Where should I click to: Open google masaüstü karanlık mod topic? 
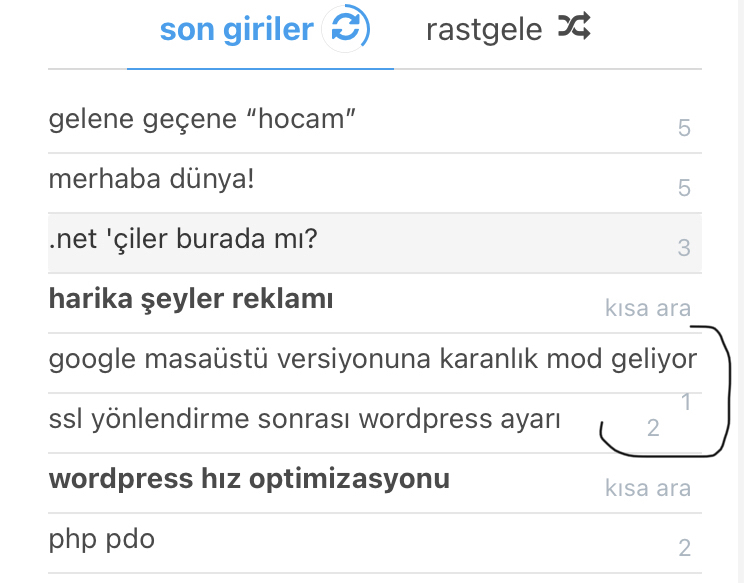373,360
